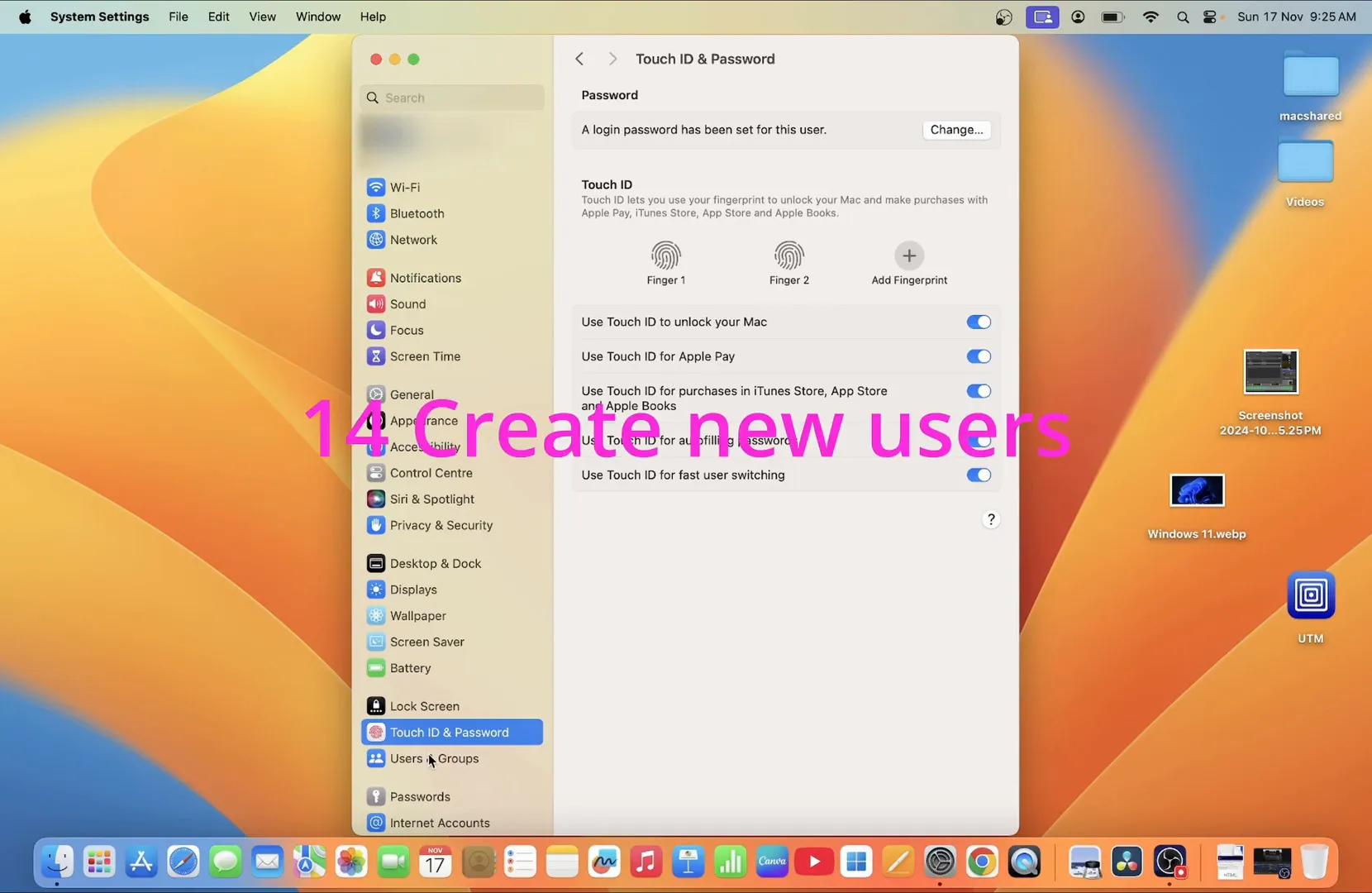Open Screen Saver settings
Image resolution: width=1372 pixels, height=893 pixels.
click(451, 642)
